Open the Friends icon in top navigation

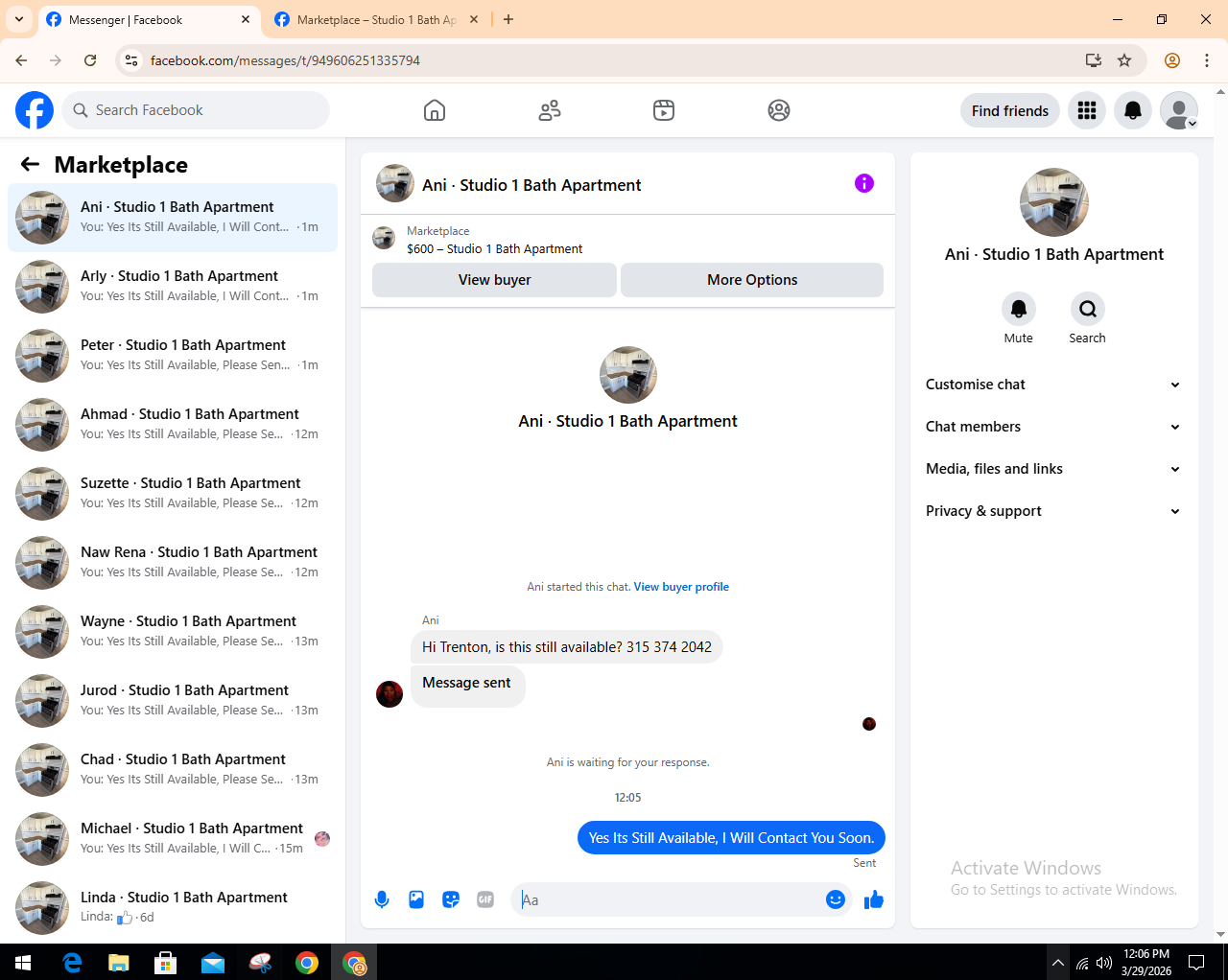click(550, 110)
